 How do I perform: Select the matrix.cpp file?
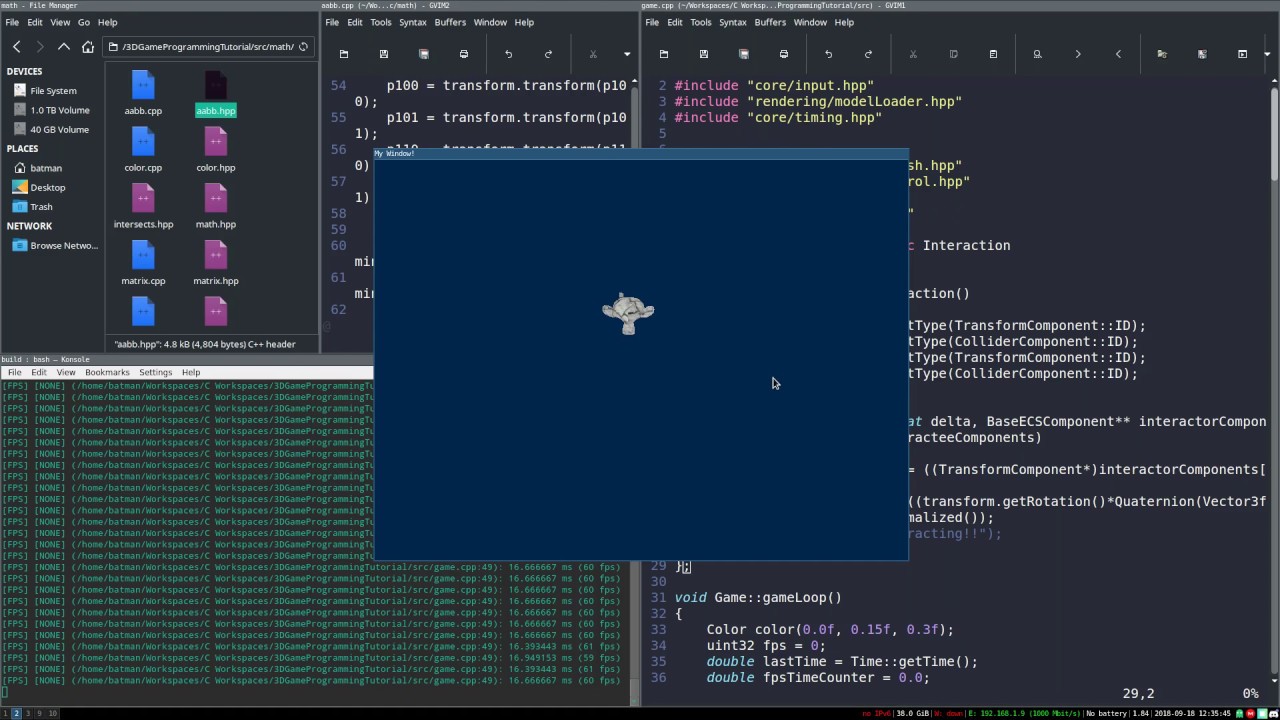click(x=143, y=264)
